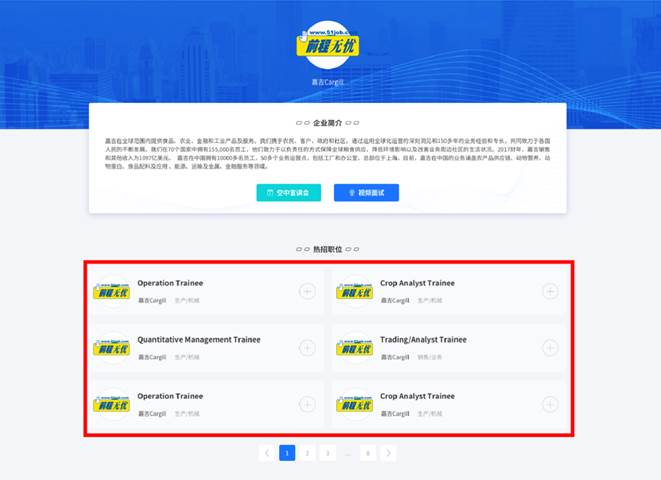Select page 3 in pagination
This screenshot has width=661, height=480.
[x=328, y=453]
